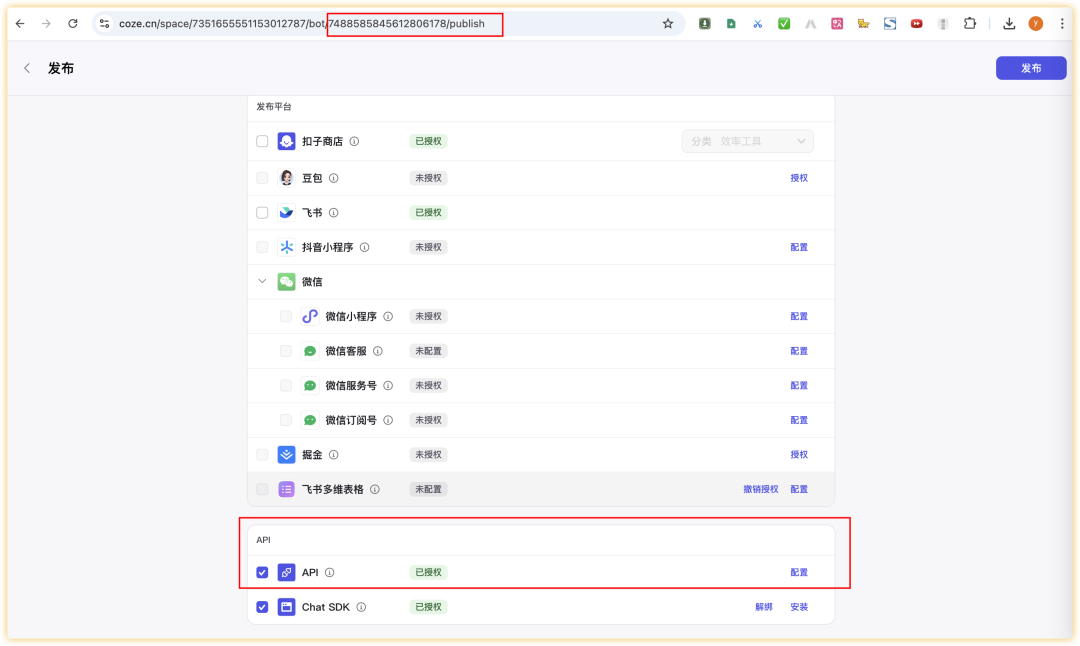The width and height of the screenshot is (1080, 646).
Task: Click info icon next to 微信订阅号
Action: click(x=388, y=419)
